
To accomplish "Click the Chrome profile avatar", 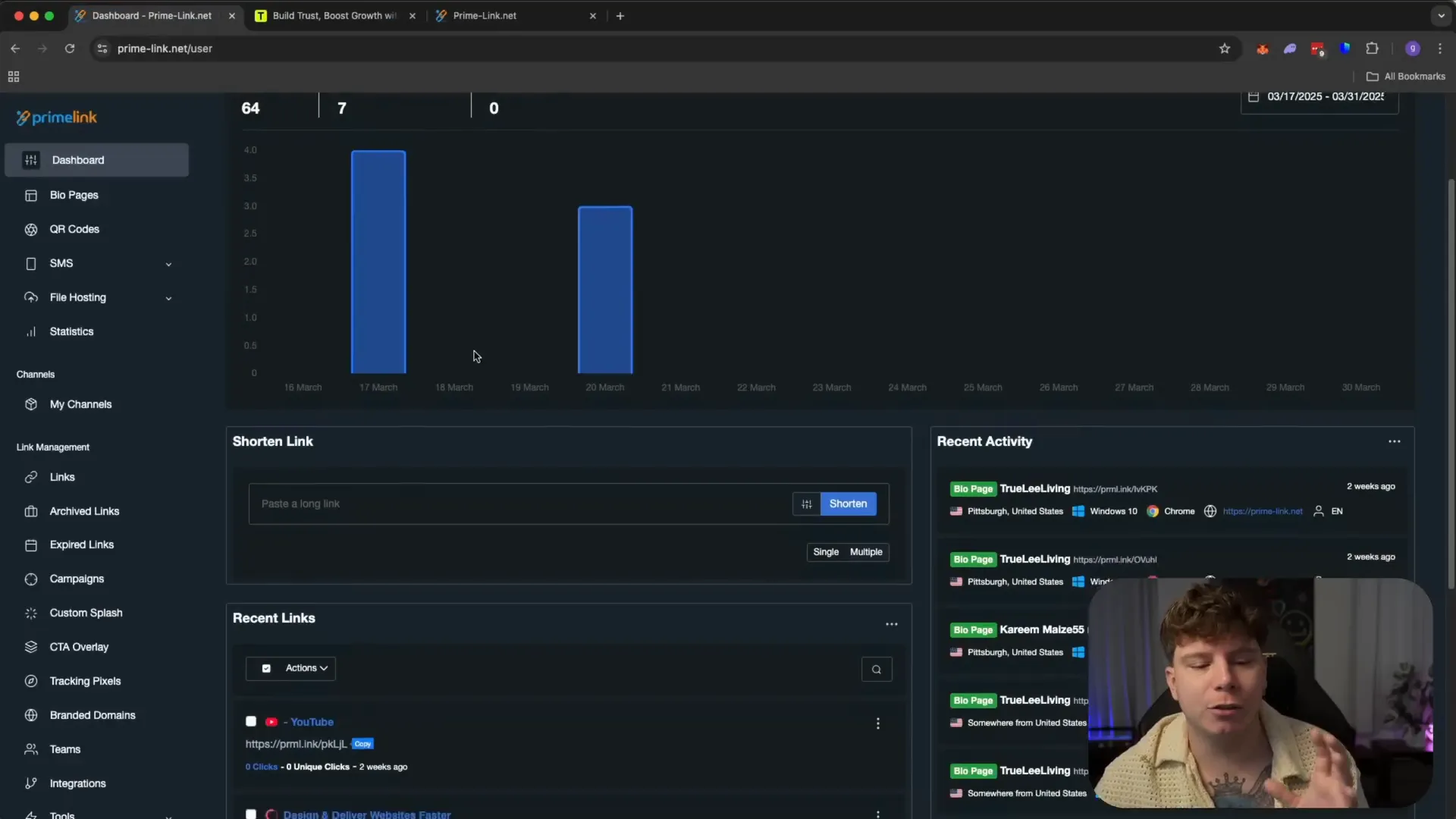I will pyautogui.click(x=1413, y=49).
